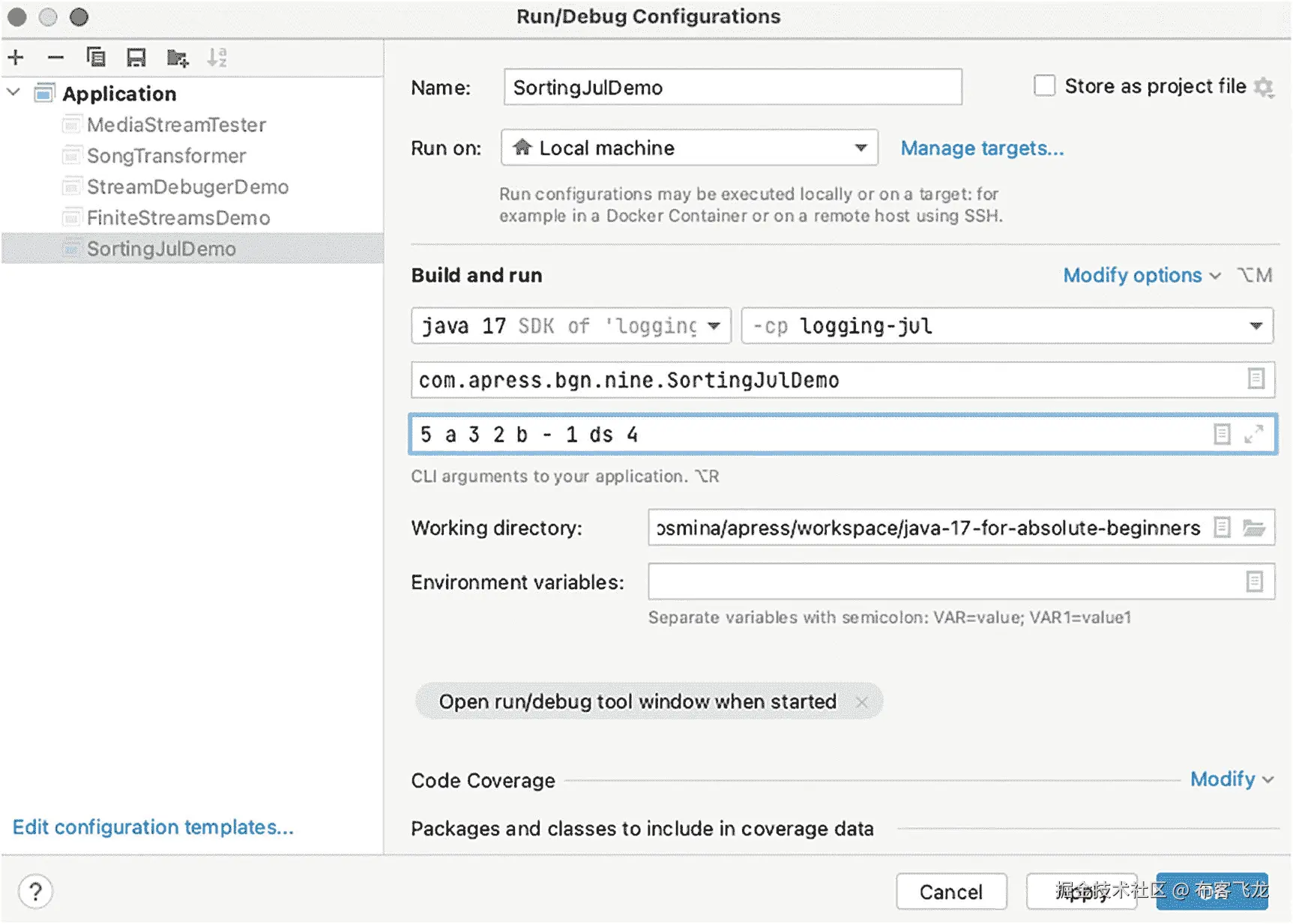Remove the selected configuration

pos(55,58)
